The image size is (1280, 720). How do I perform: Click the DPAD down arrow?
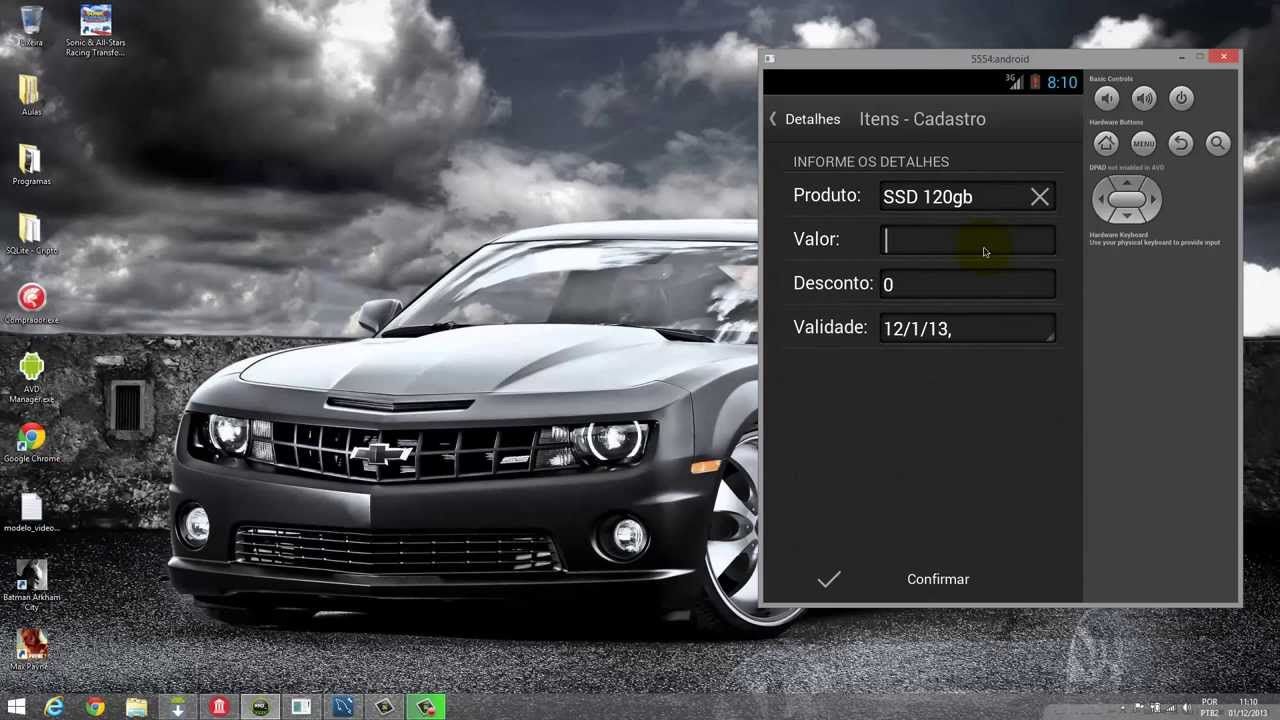coord(1127,216)
